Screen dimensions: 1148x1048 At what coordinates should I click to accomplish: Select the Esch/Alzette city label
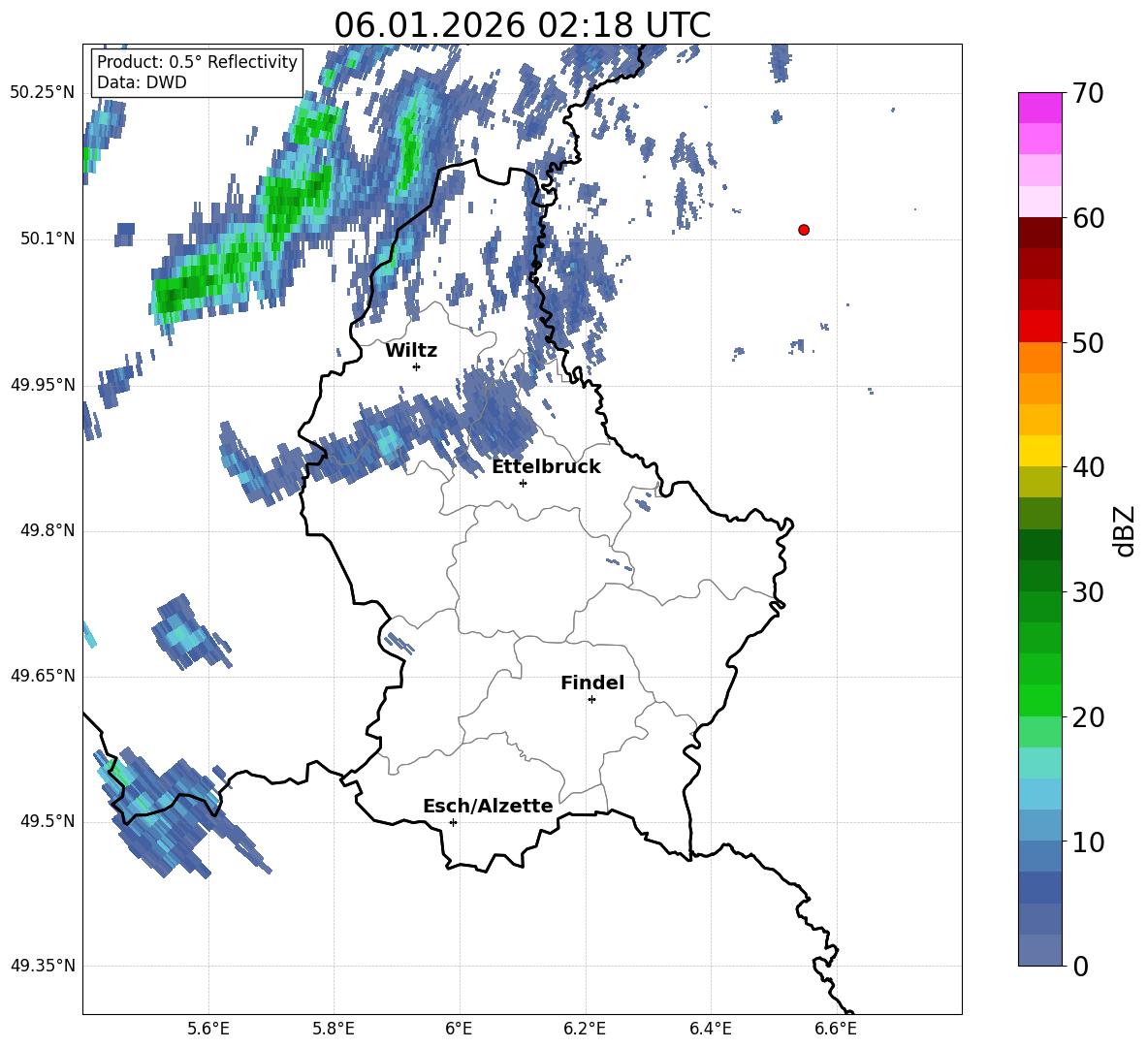488,806
